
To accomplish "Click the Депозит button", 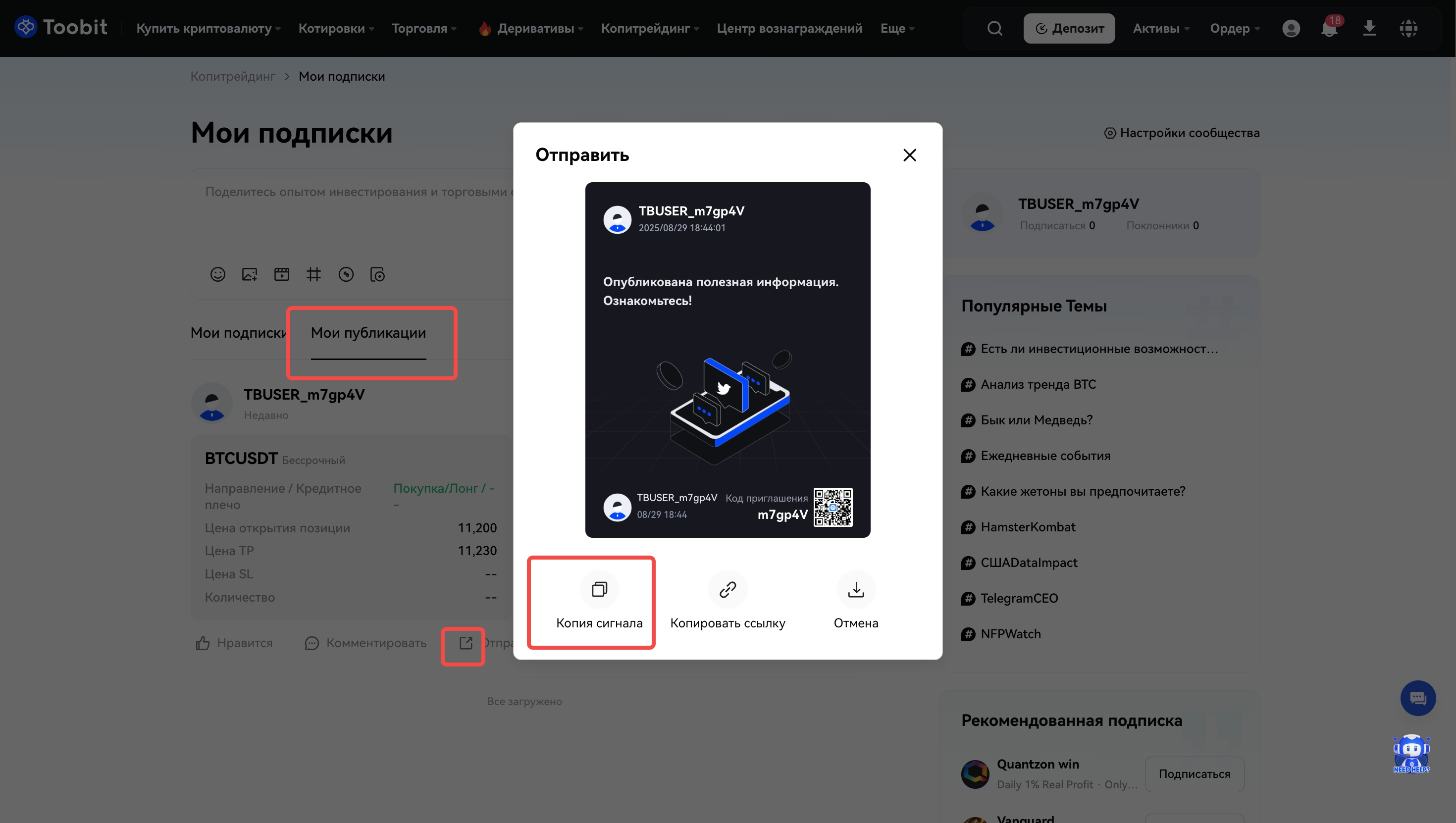I will 1069,28.
